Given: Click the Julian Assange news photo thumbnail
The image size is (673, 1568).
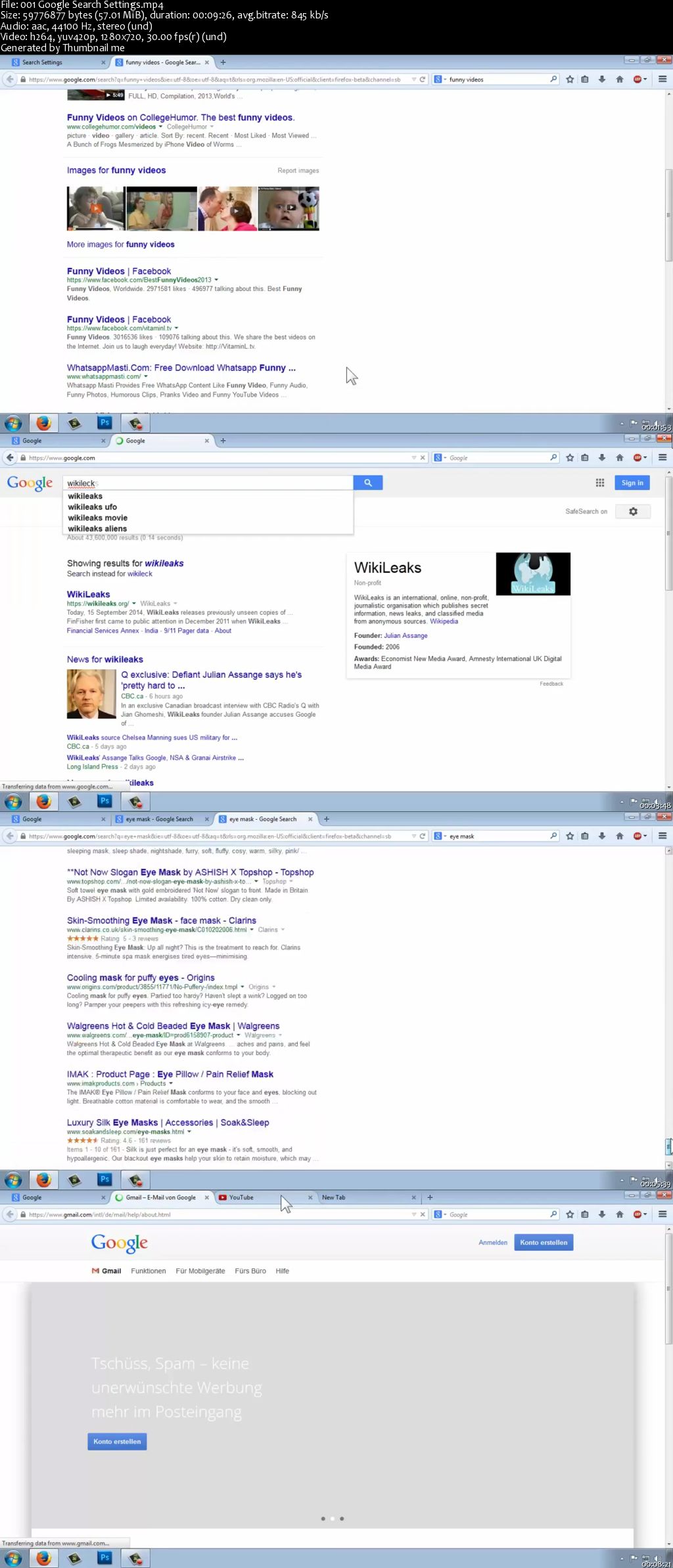Looking at the screenshot, I should coord(91,694).
